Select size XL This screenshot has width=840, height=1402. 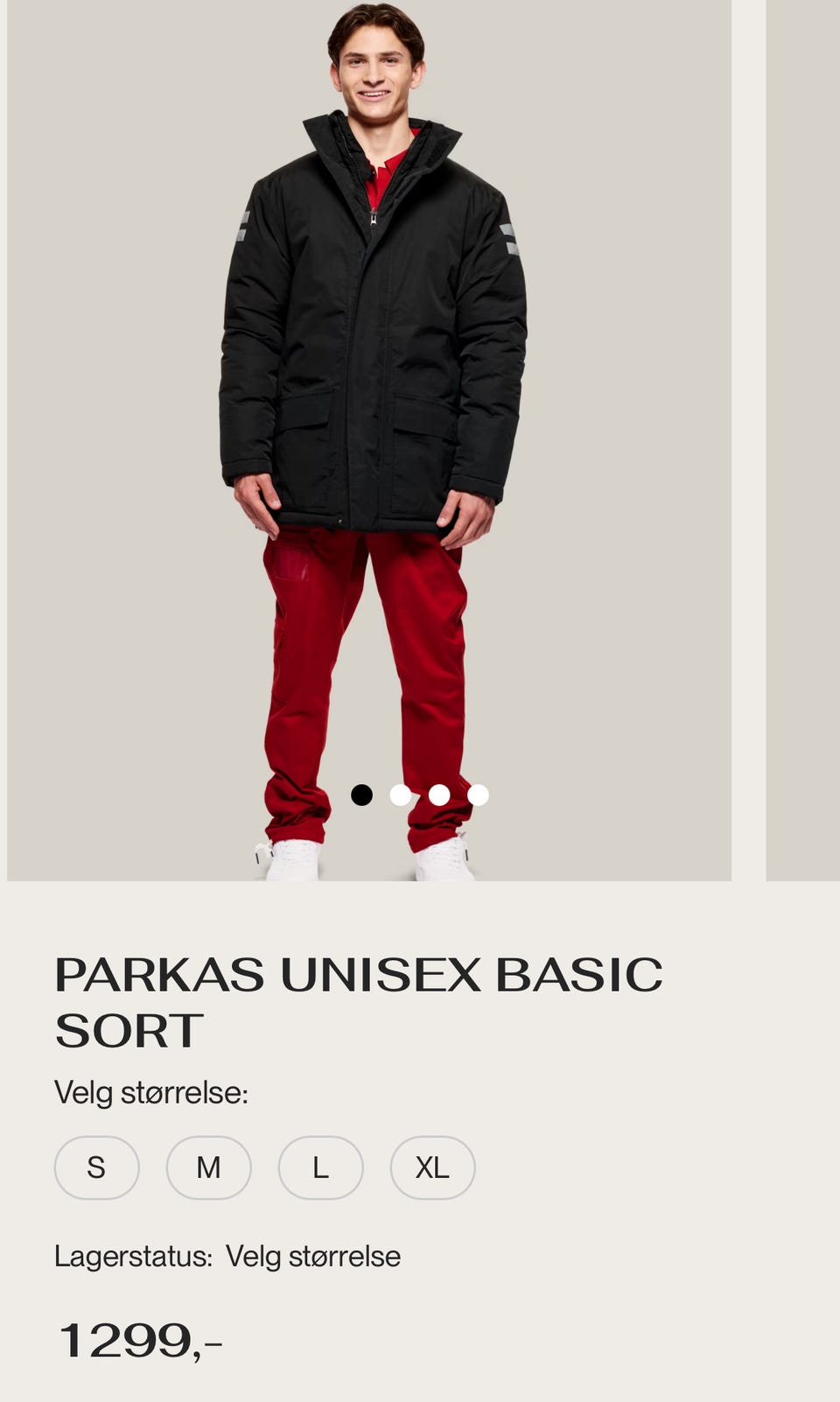point(432,1167)
